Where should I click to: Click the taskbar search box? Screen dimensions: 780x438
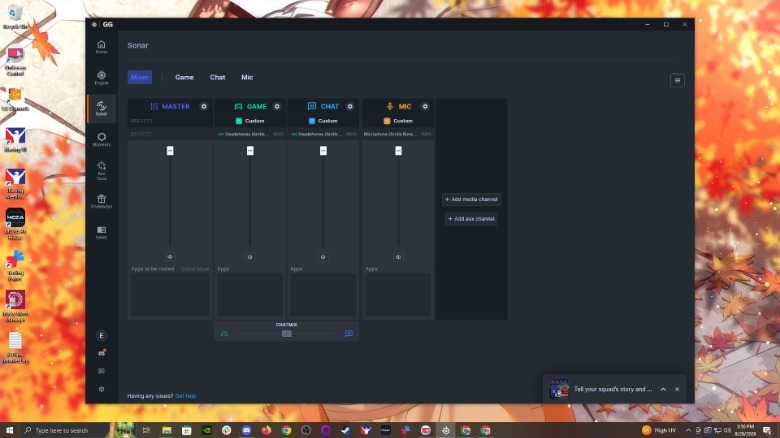(65, 430)
